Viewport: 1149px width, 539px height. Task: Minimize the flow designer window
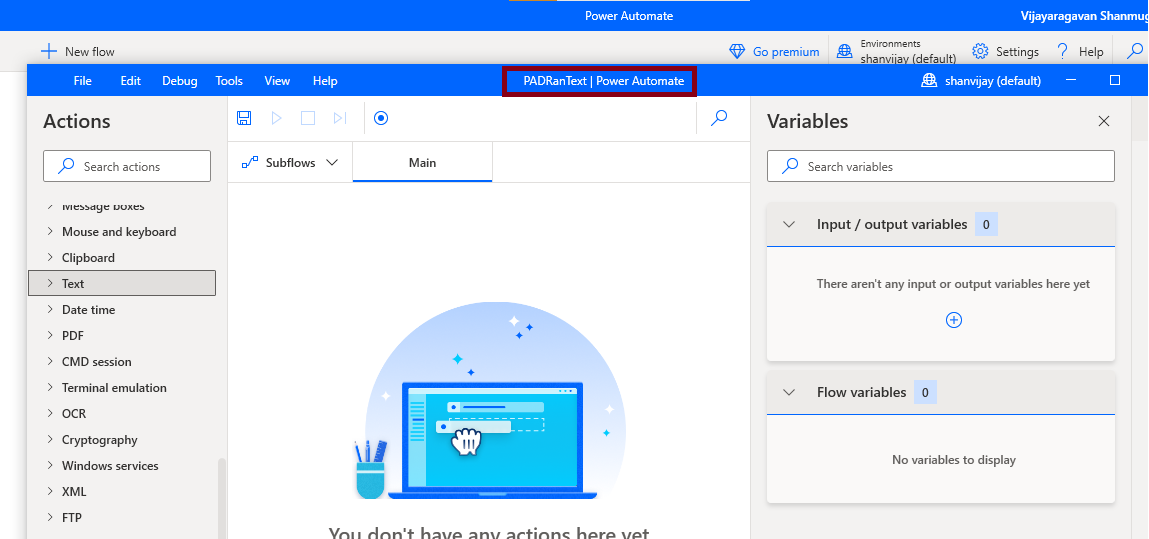click(1071, 81)
